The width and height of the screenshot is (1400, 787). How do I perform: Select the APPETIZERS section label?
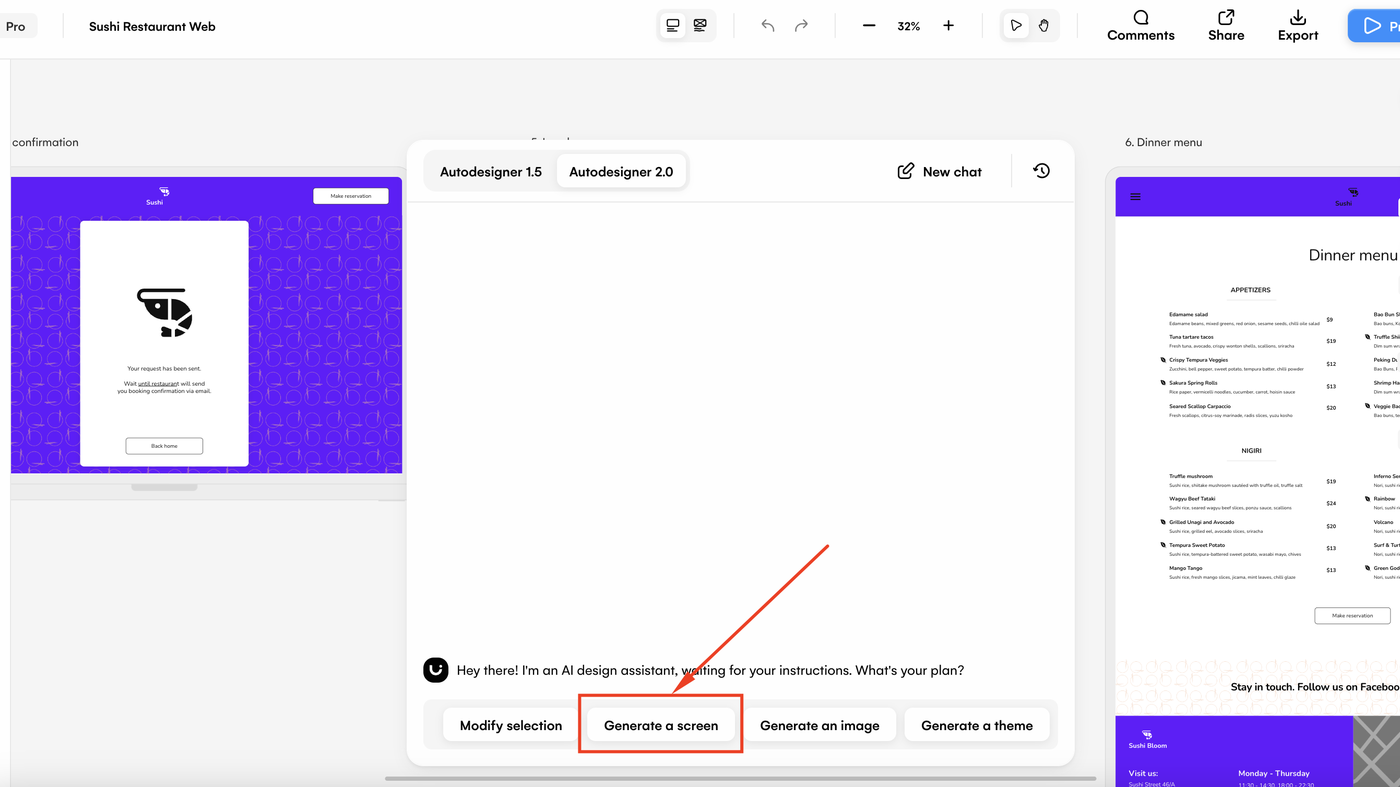pos(1250,290)
